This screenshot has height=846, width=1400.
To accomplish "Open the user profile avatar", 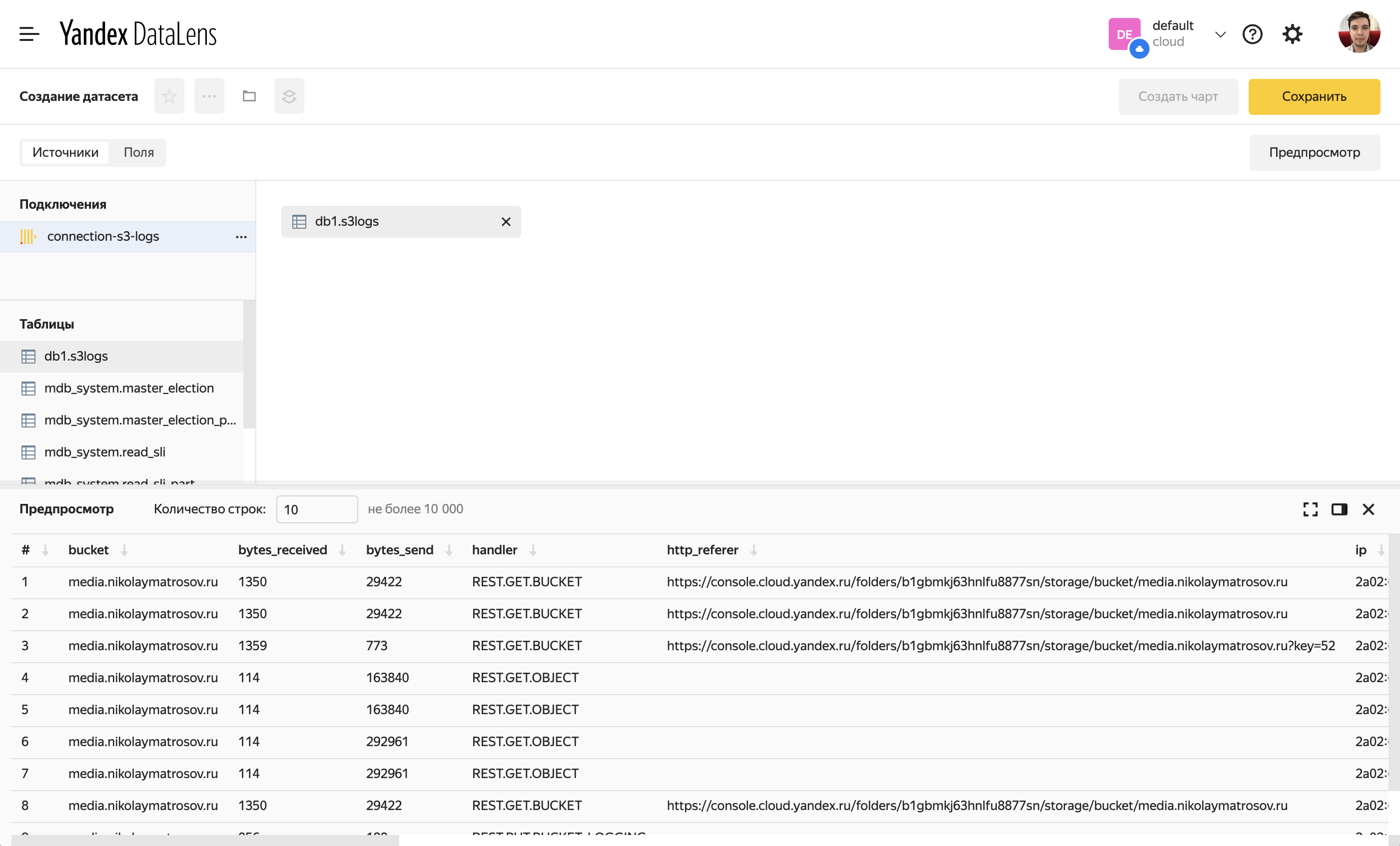I will coord(1359,33).
